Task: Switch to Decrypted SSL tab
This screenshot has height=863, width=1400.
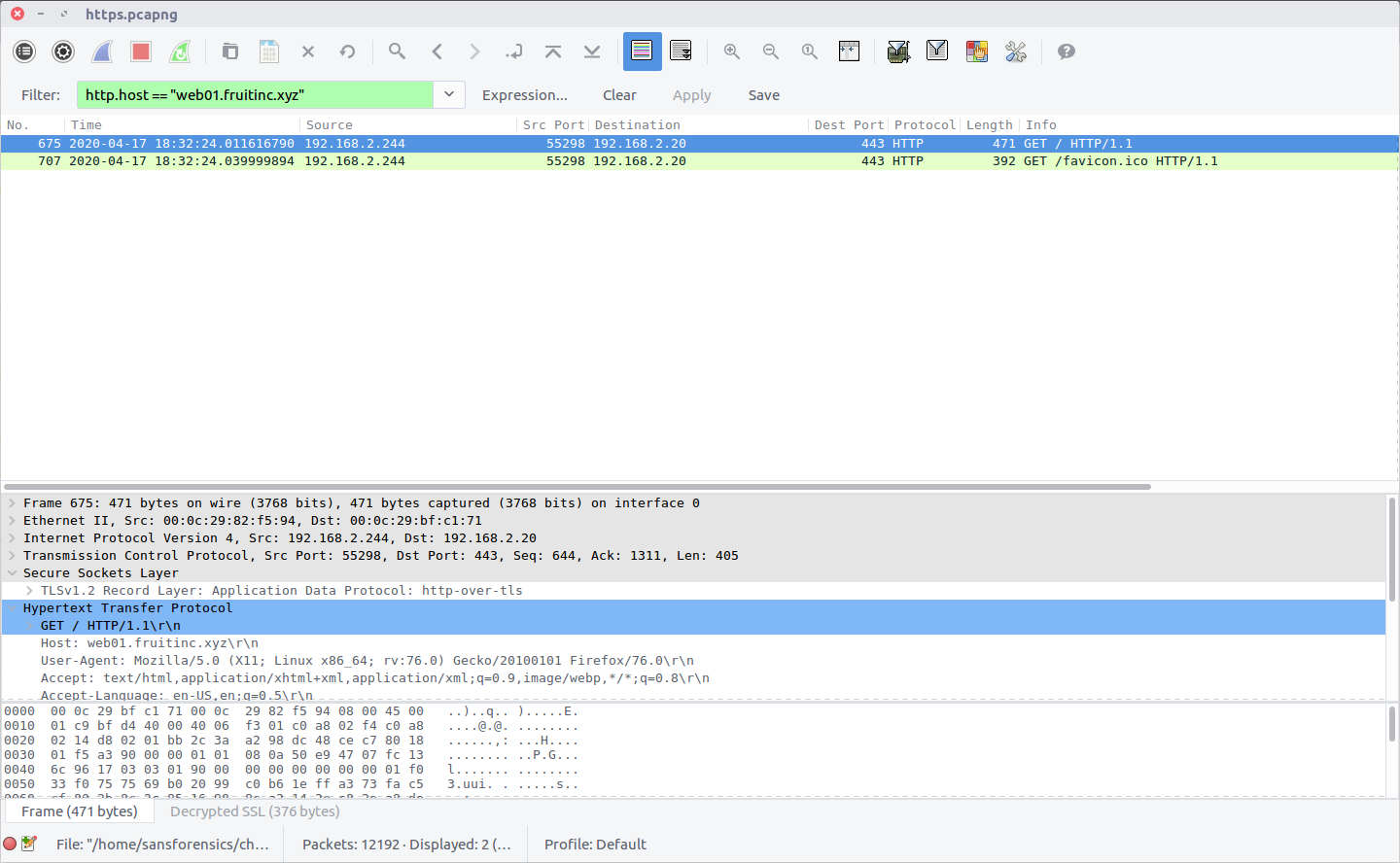Action: (x=255, y=811)
